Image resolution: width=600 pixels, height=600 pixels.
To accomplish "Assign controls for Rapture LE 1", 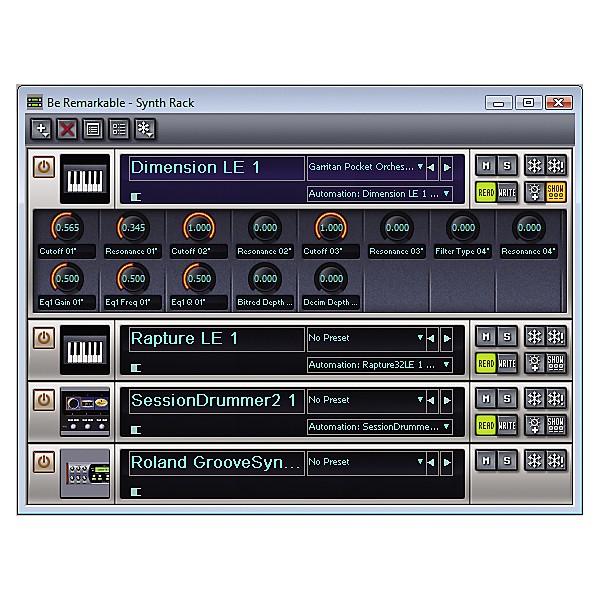I will point(535,363).
